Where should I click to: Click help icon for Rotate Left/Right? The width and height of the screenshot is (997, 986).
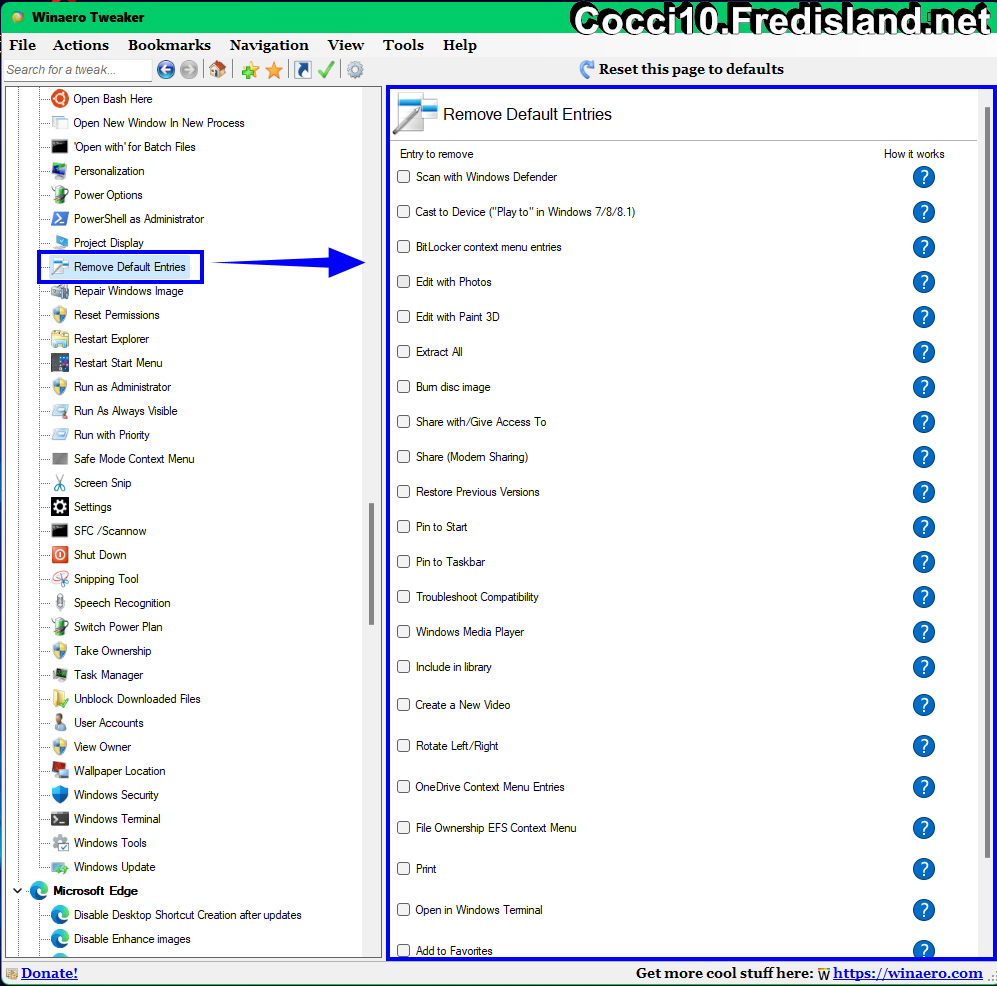pyautogui.click(x=923, y=746)
